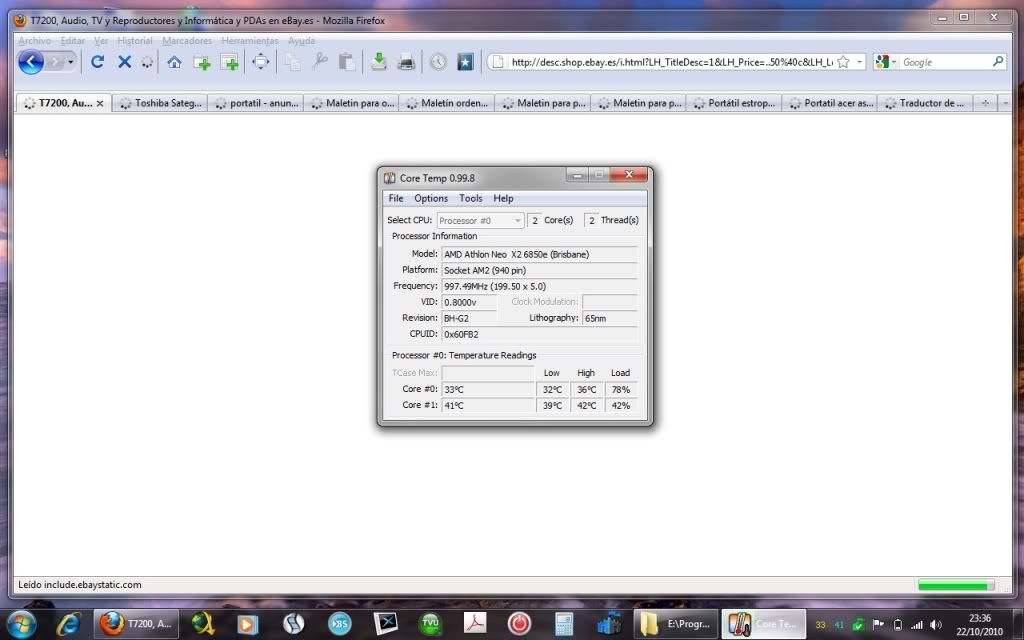Open Core Temp Help menu
The image size is (1024, 640).
coord(503,198)
